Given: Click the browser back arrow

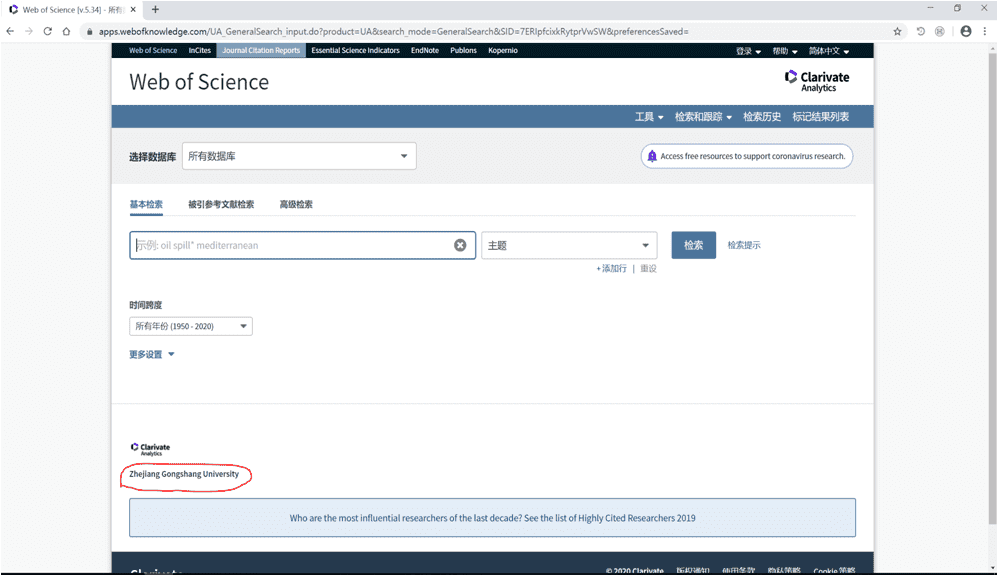Looking at the screenshot, I should point(10,31).
